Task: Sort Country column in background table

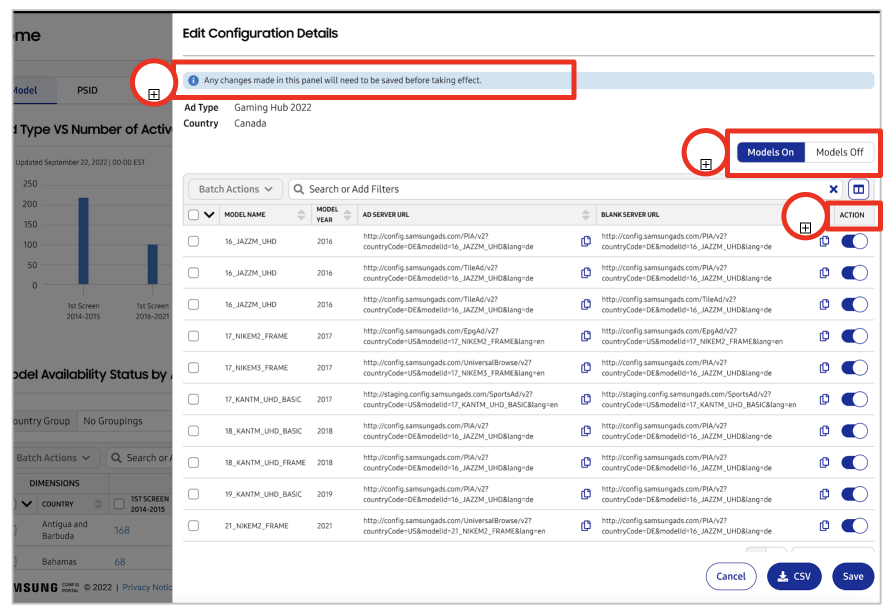Action: (98, 504)
